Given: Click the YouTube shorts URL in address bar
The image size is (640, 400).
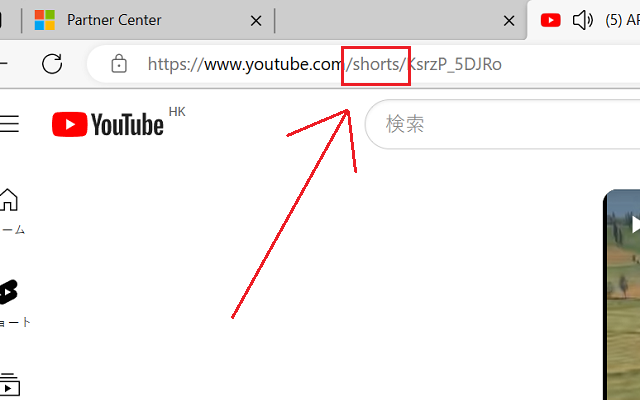Looking at the screenshot, I should pyautogui.click(x=324, y=64).
